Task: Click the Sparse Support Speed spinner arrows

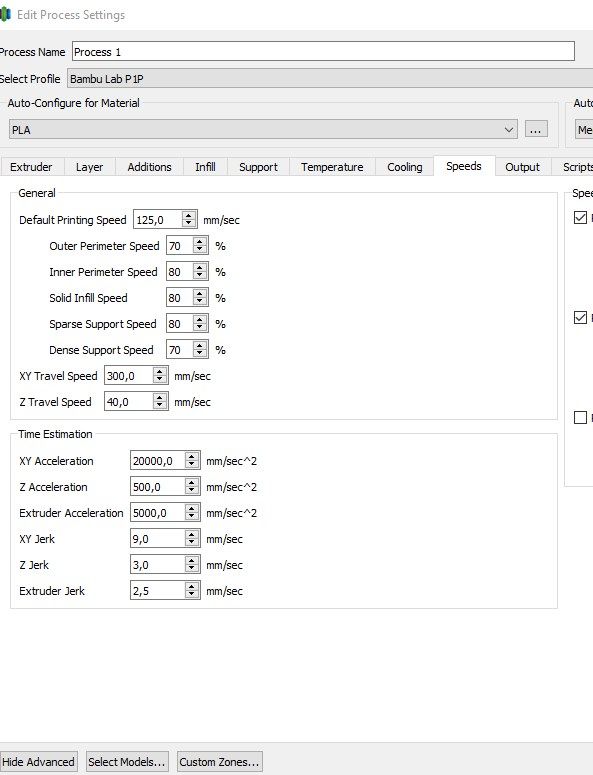Action: click(200, 324)
